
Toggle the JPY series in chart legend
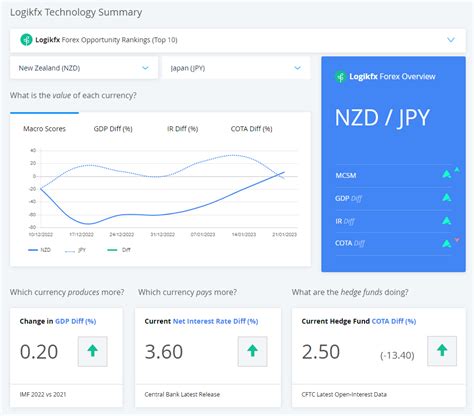point(75,250)
